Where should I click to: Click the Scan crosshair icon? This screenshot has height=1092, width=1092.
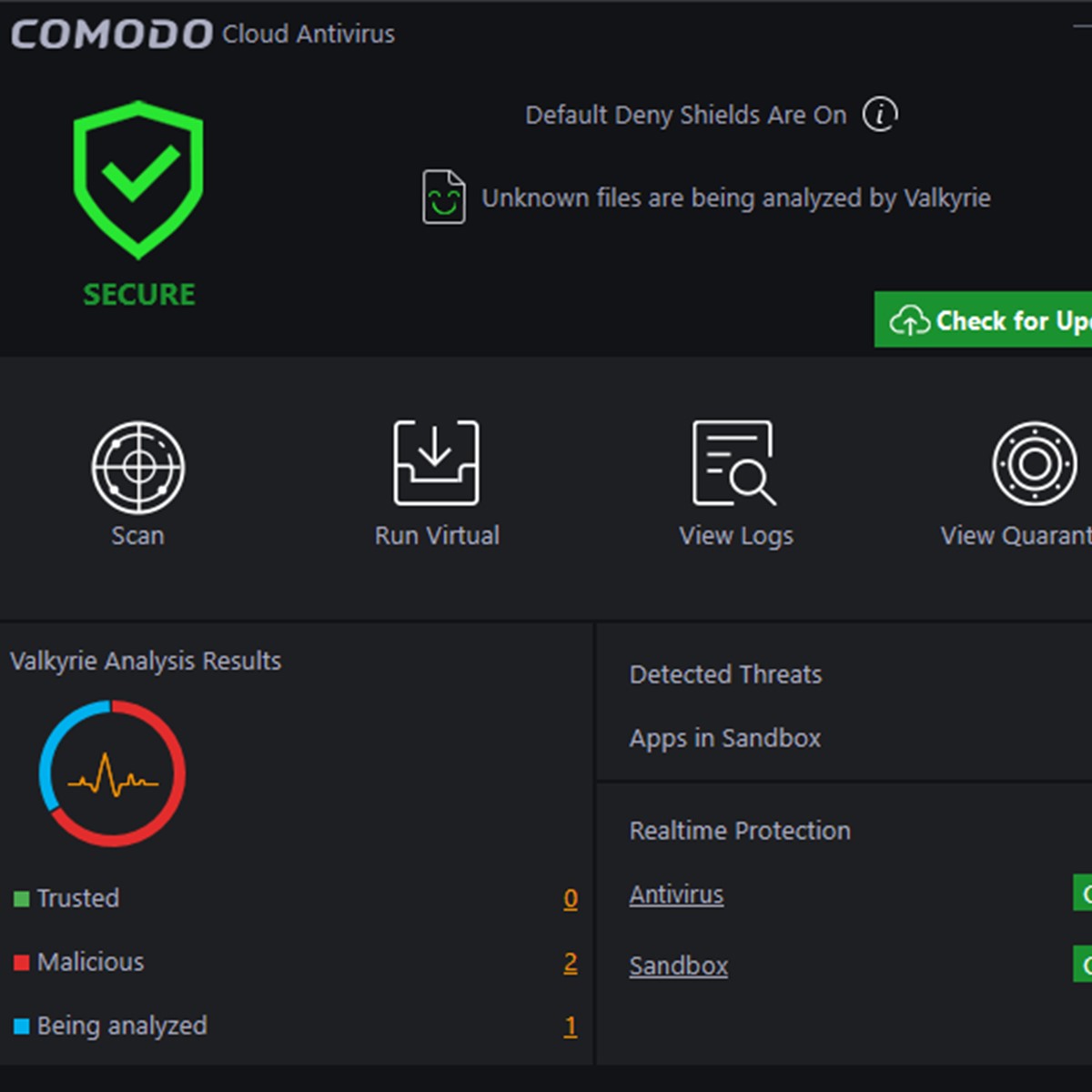click(138, 467)
